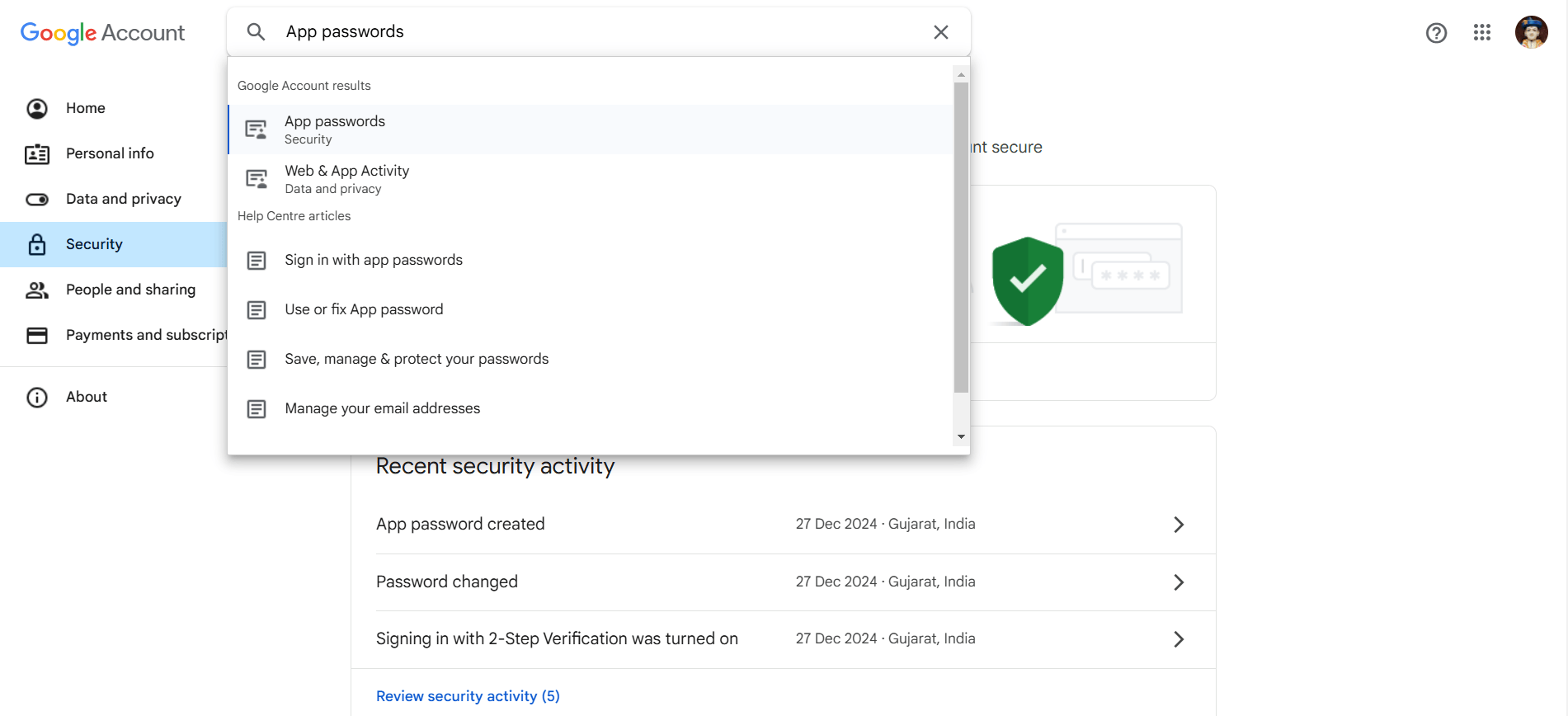Expand the App password created activity row
Image resolution: width=1568 pixels, height=716 pixels.
(x=1179, y=524)
